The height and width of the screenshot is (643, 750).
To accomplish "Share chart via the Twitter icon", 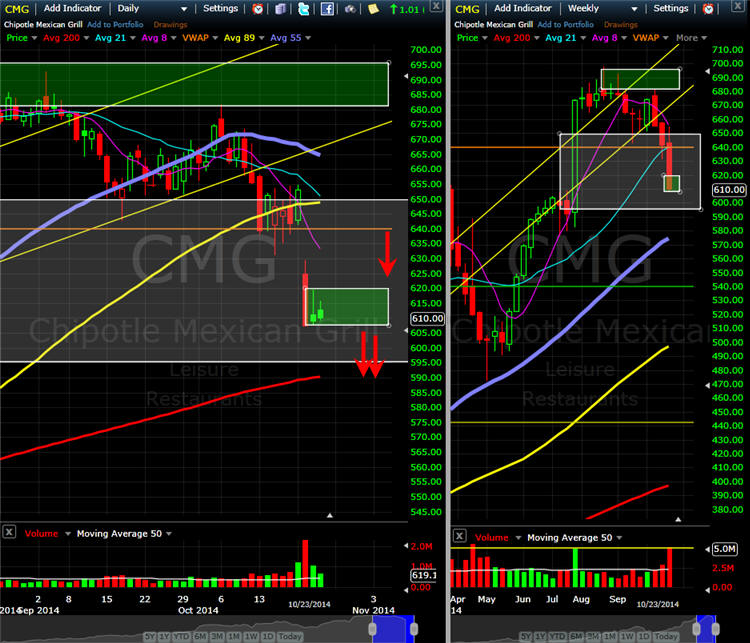I will click(x=303, y=9).
